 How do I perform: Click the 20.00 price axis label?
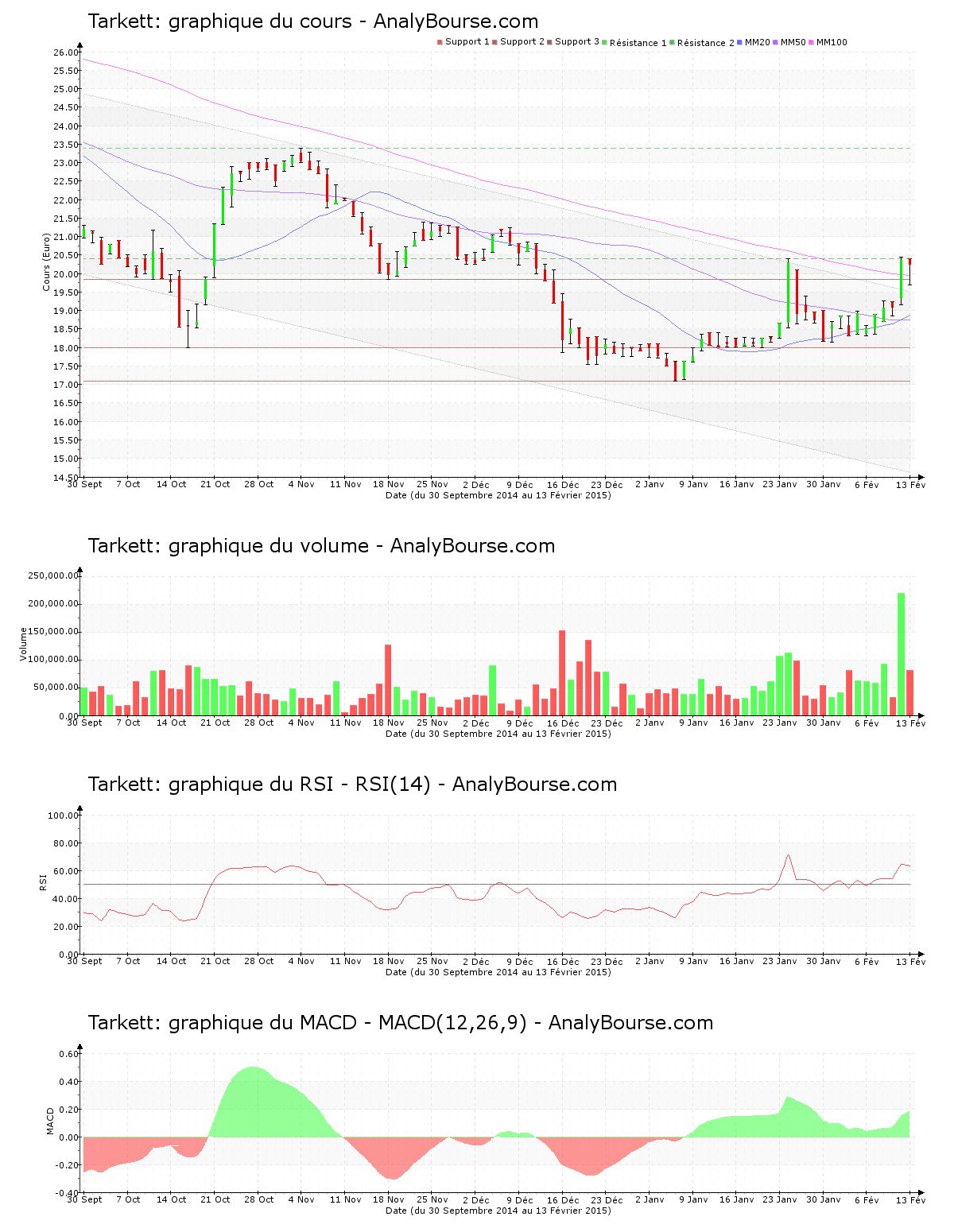(x=66, y=274)
